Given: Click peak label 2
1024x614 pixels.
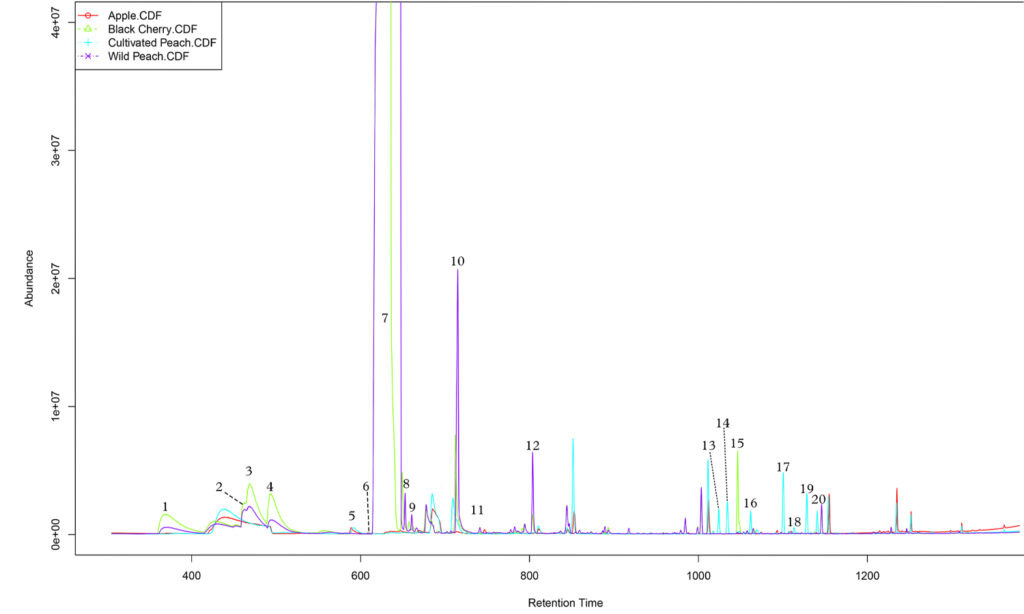Looking at the screenshot, I should 219,487.
